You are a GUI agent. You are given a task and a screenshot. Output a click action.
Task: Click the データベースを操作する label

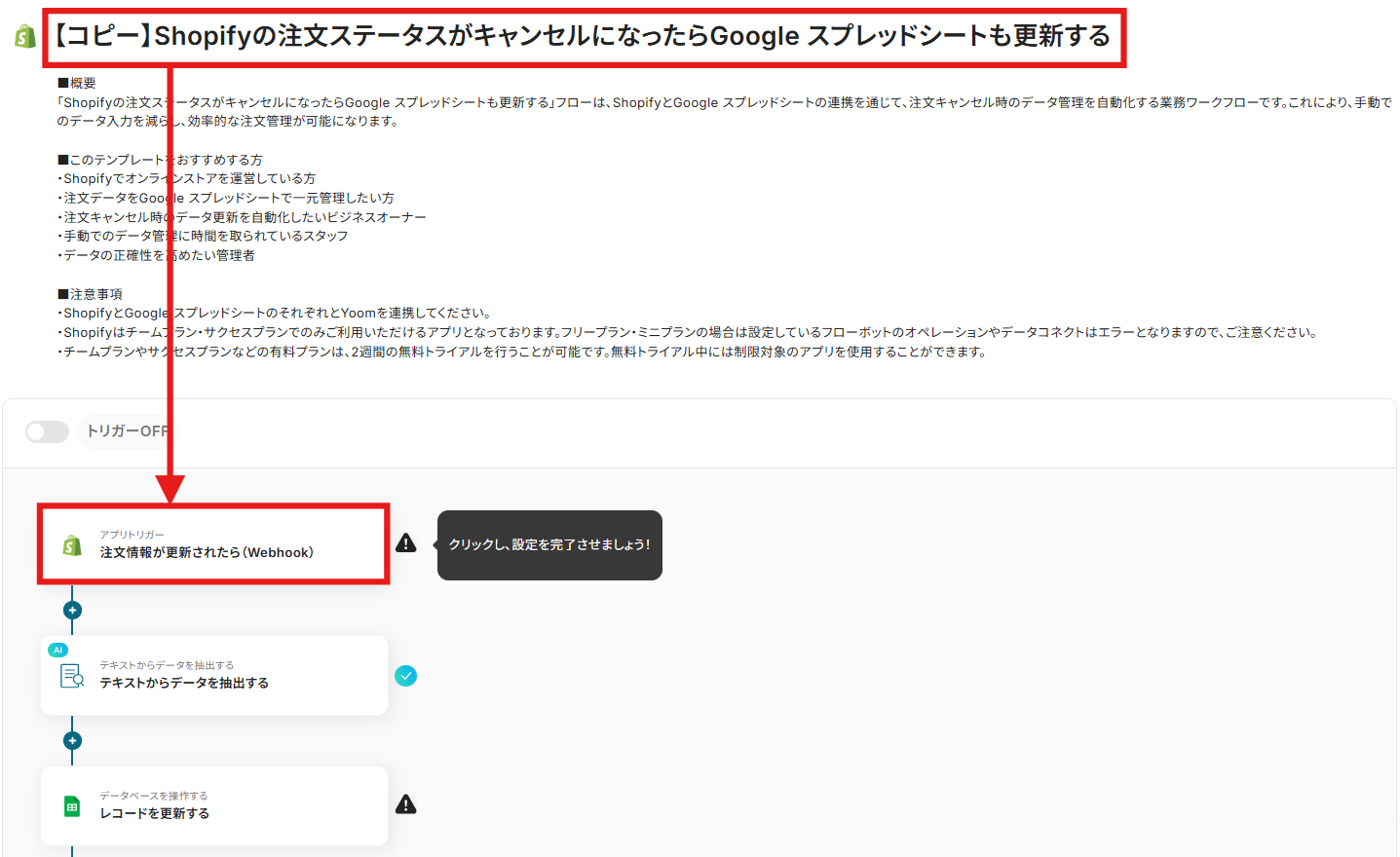tap(154, 796)
